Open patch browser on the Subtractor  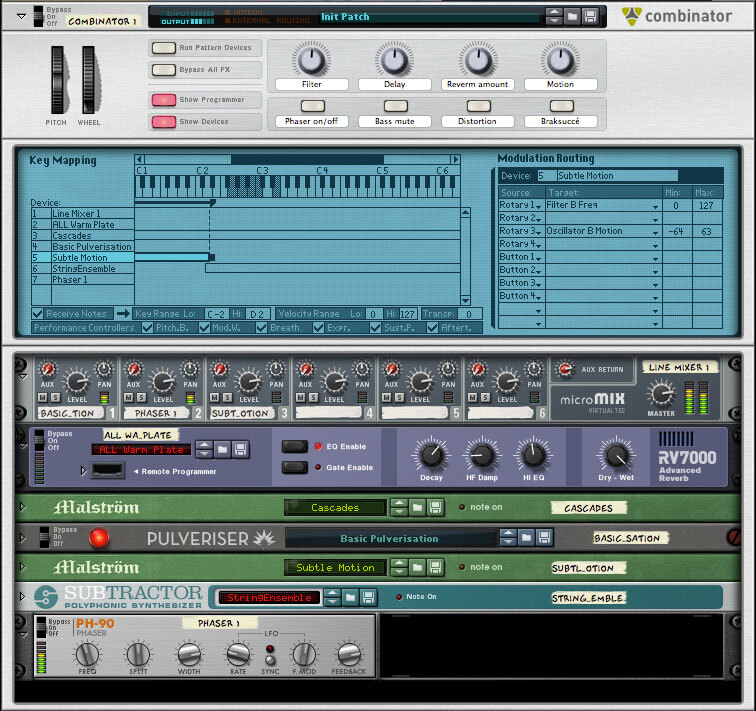(348, 597)
